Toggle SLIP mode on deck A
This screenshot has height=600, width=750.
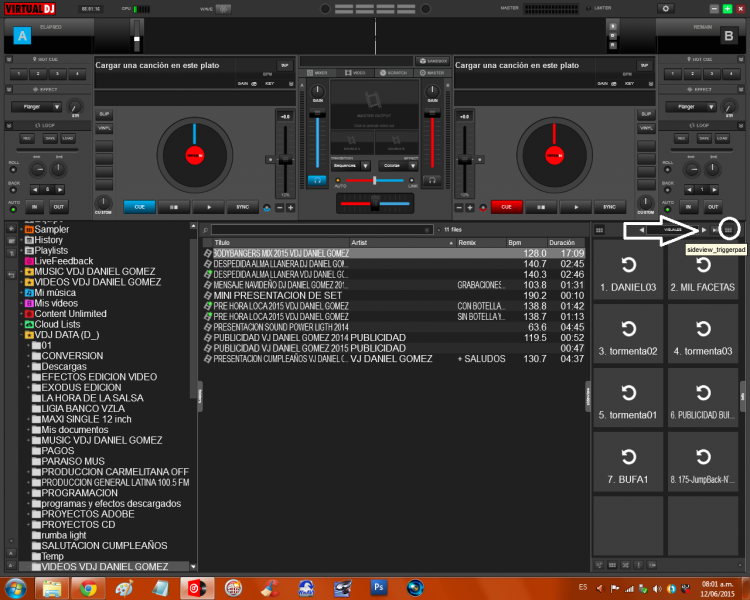pos(104,114)
